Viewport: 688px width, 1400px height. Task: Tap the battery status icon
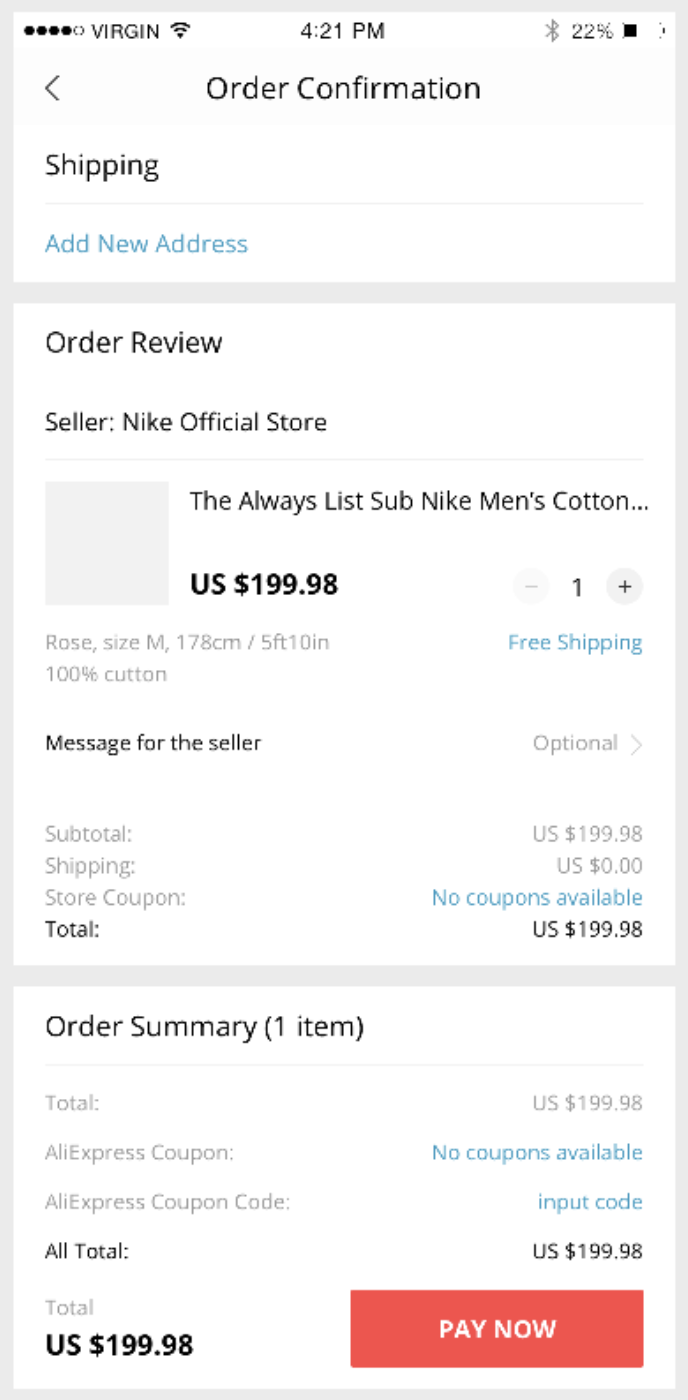(631, 31)
